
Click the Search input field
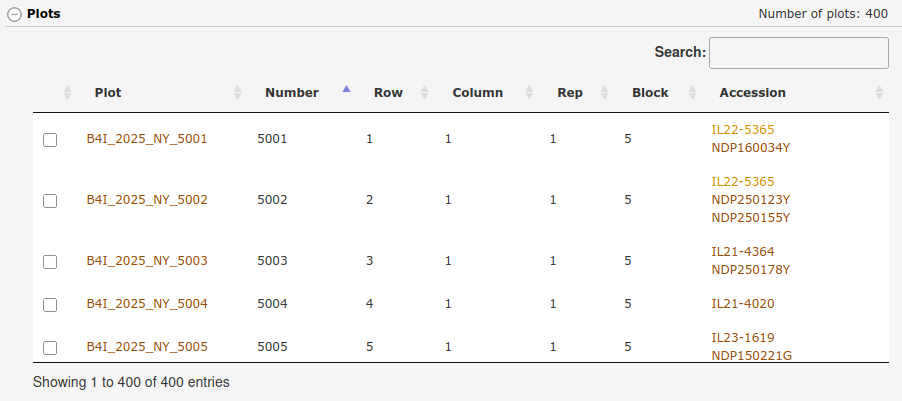[798, 53]
